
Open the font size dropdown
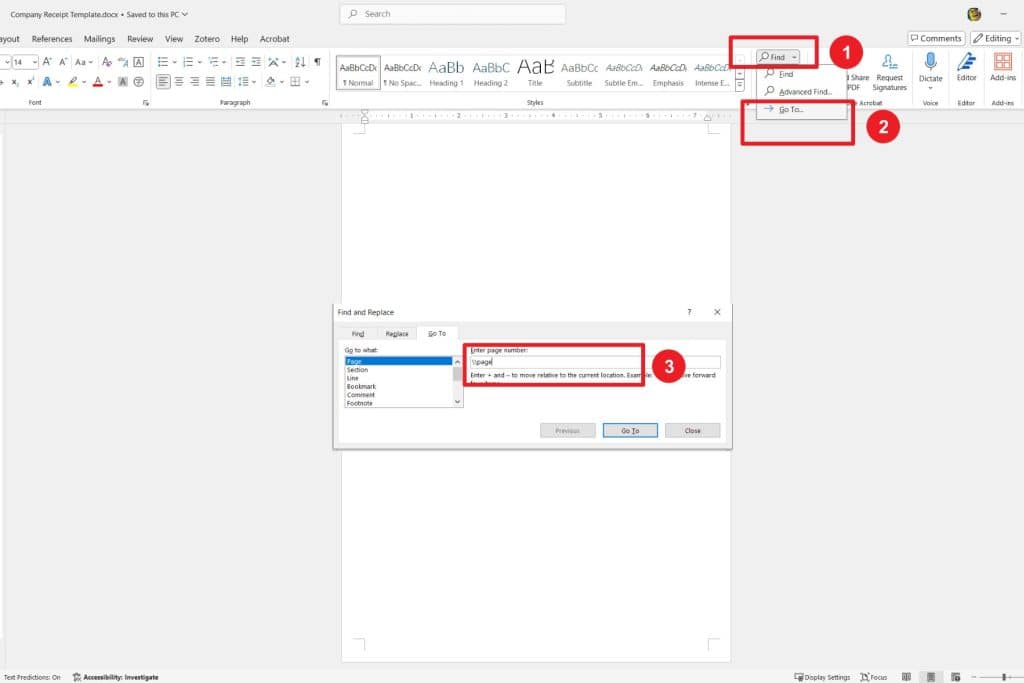coord(33,61)
